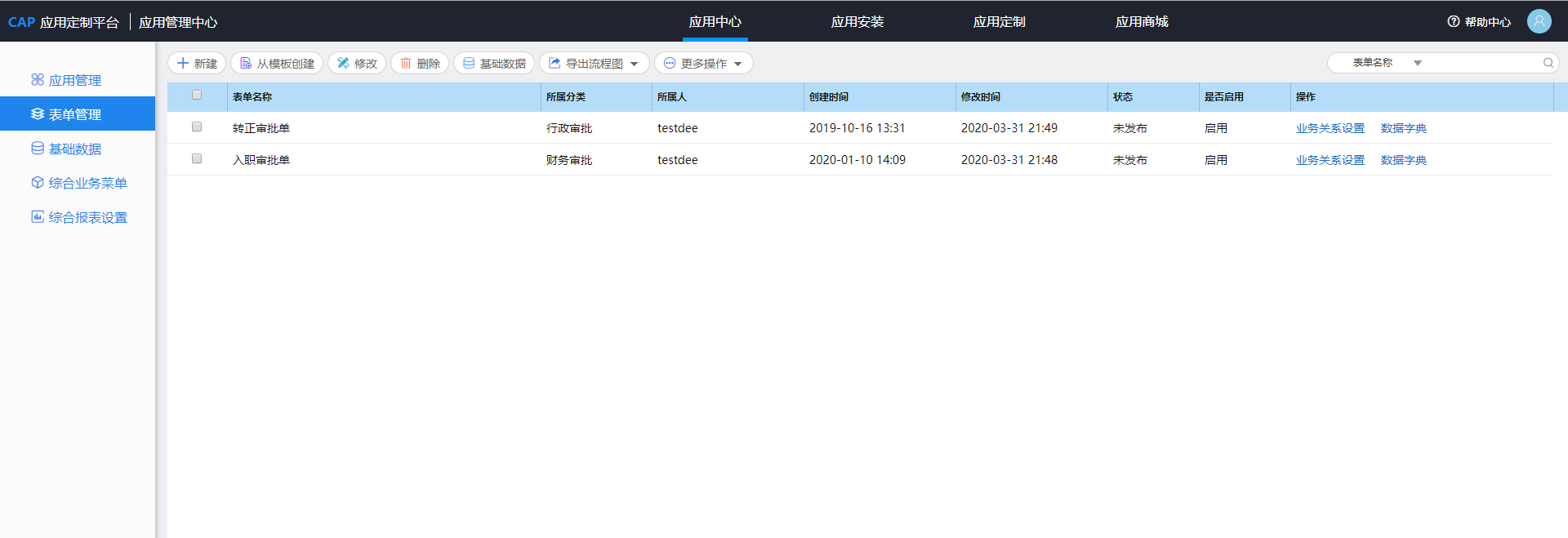Click the 导出流程图 export icon
The width and height of the screenshot is (1568, 538).
(x=555, y=63)
